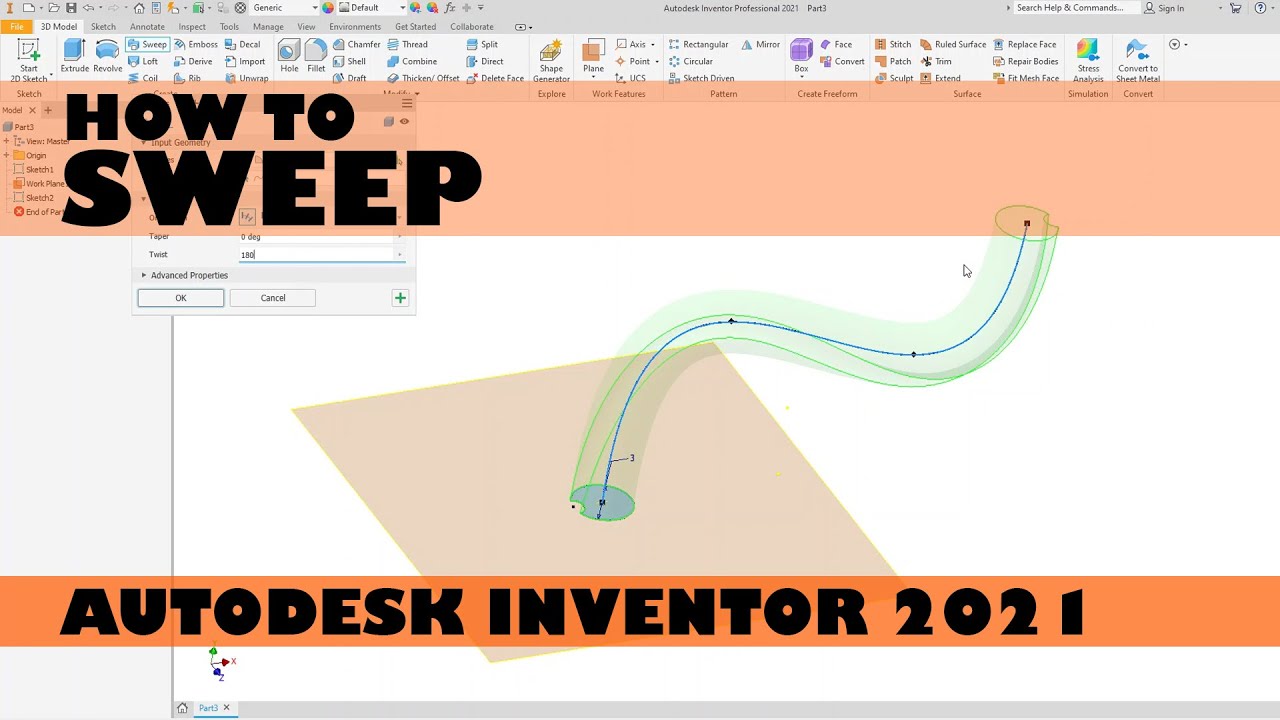1280x720 pixels.
Task: Choose Replace Face tool
Action: [x=1024, y=44]
